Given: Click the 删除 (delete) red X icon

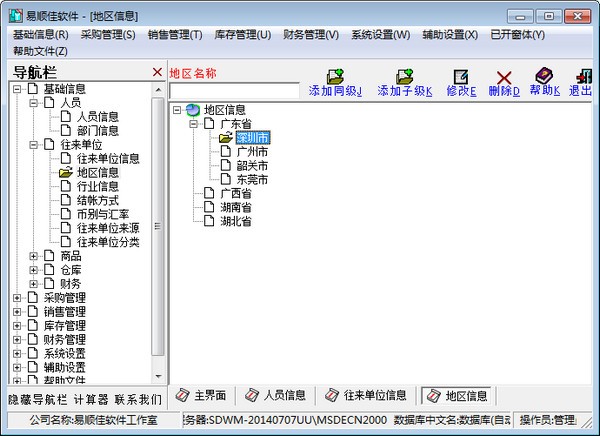Looking at the screenshot, I should [x=504, y=77].
